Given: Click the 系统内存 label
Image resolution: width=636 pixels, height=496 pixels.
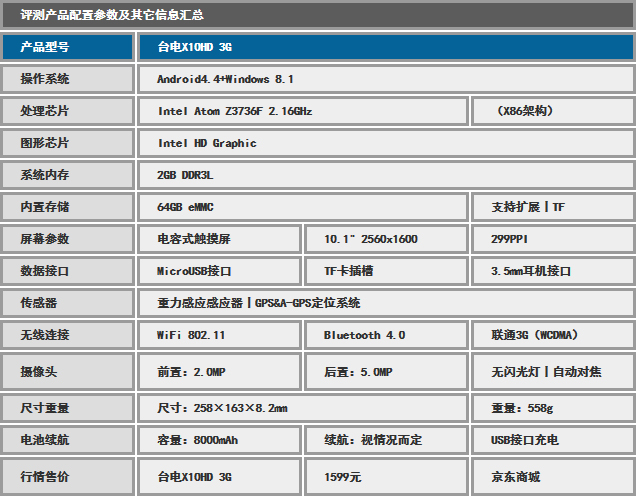Looking at the screenshot, I should (x=68, y=175).
